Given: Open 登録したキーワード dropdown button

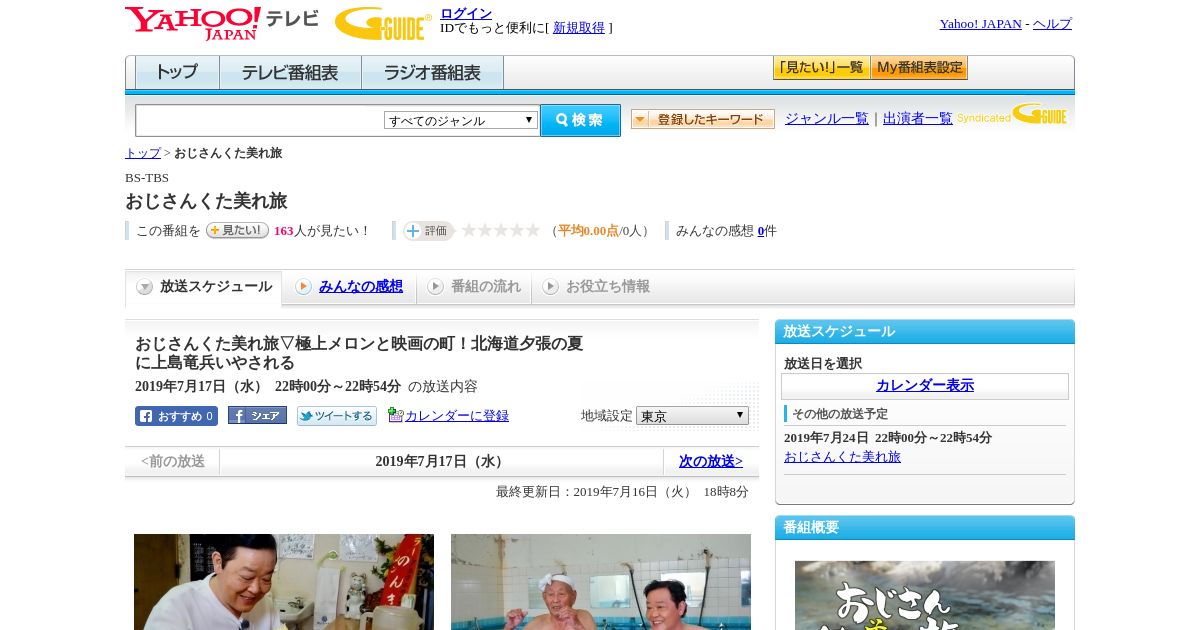Looking at the screenshot, I should [703, 119].
